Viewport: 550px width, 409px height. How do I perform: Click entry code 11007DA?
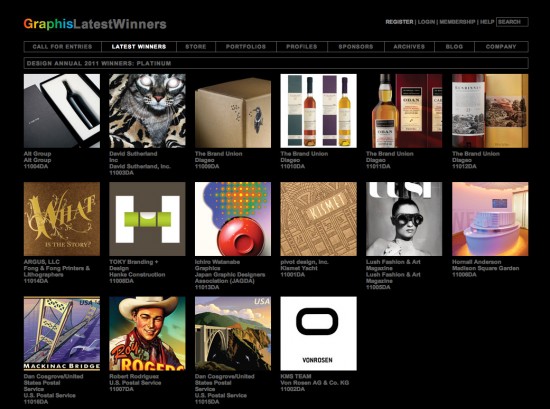121,389
